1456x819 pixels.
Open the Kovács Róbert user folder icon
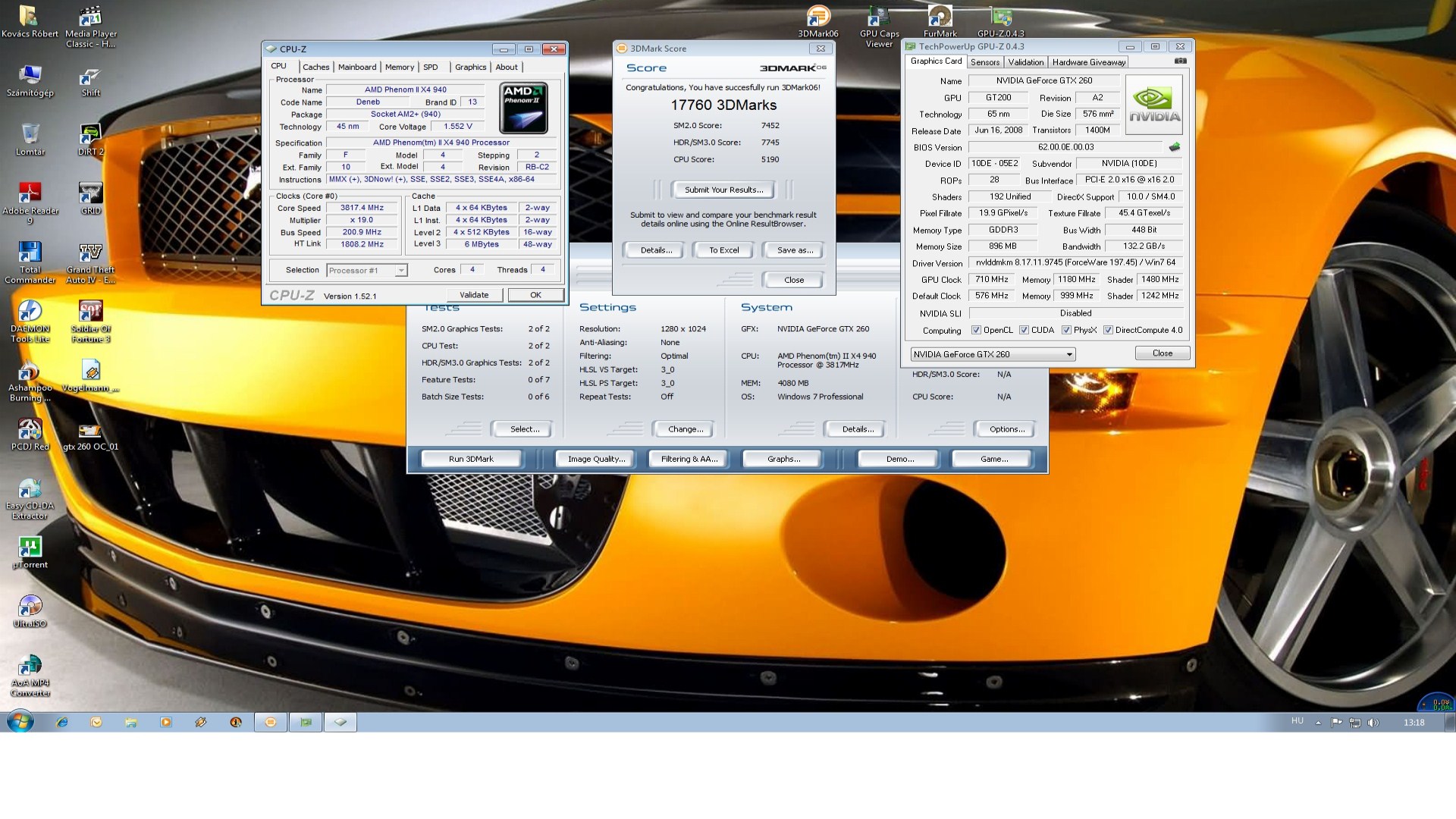[30, 21]
